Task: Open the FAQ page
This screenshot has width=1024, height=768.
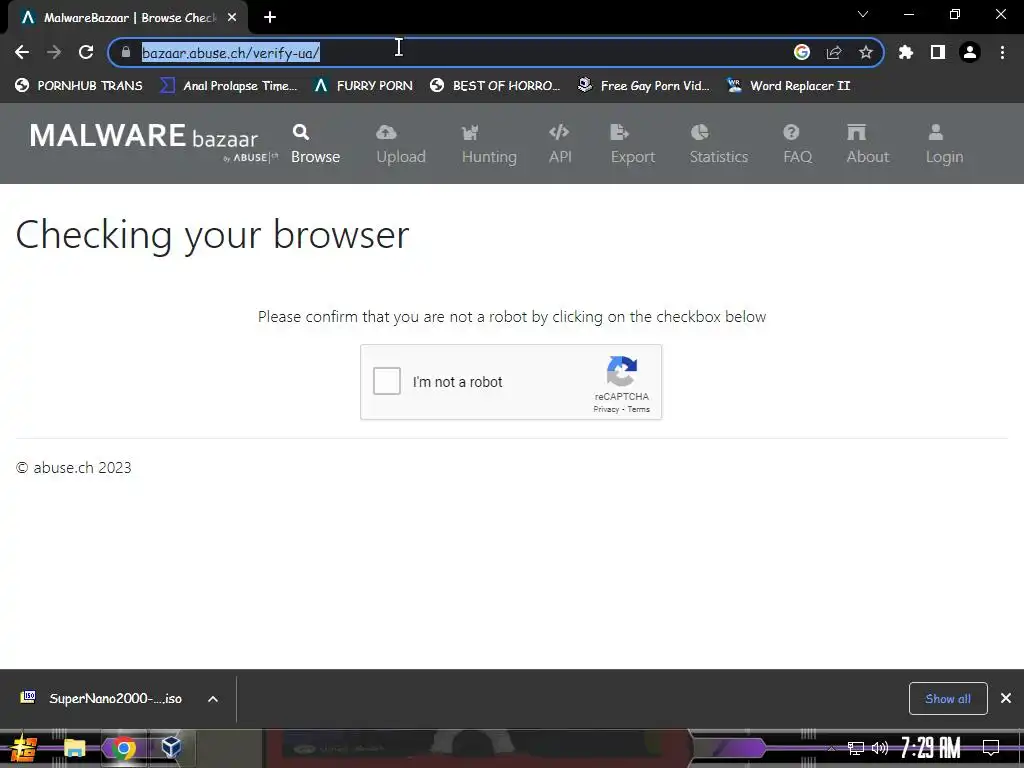Action: point(798,144)
